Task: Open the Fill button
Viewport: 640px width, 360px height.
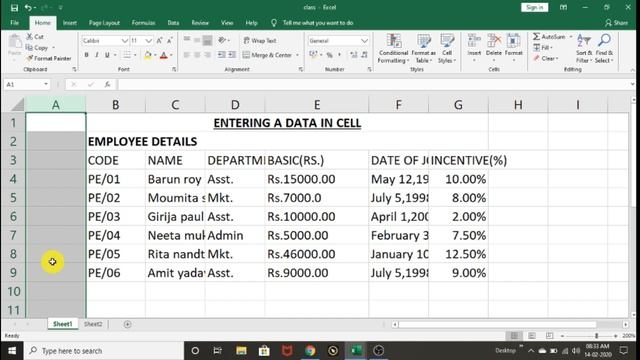Action: point(543,48)
